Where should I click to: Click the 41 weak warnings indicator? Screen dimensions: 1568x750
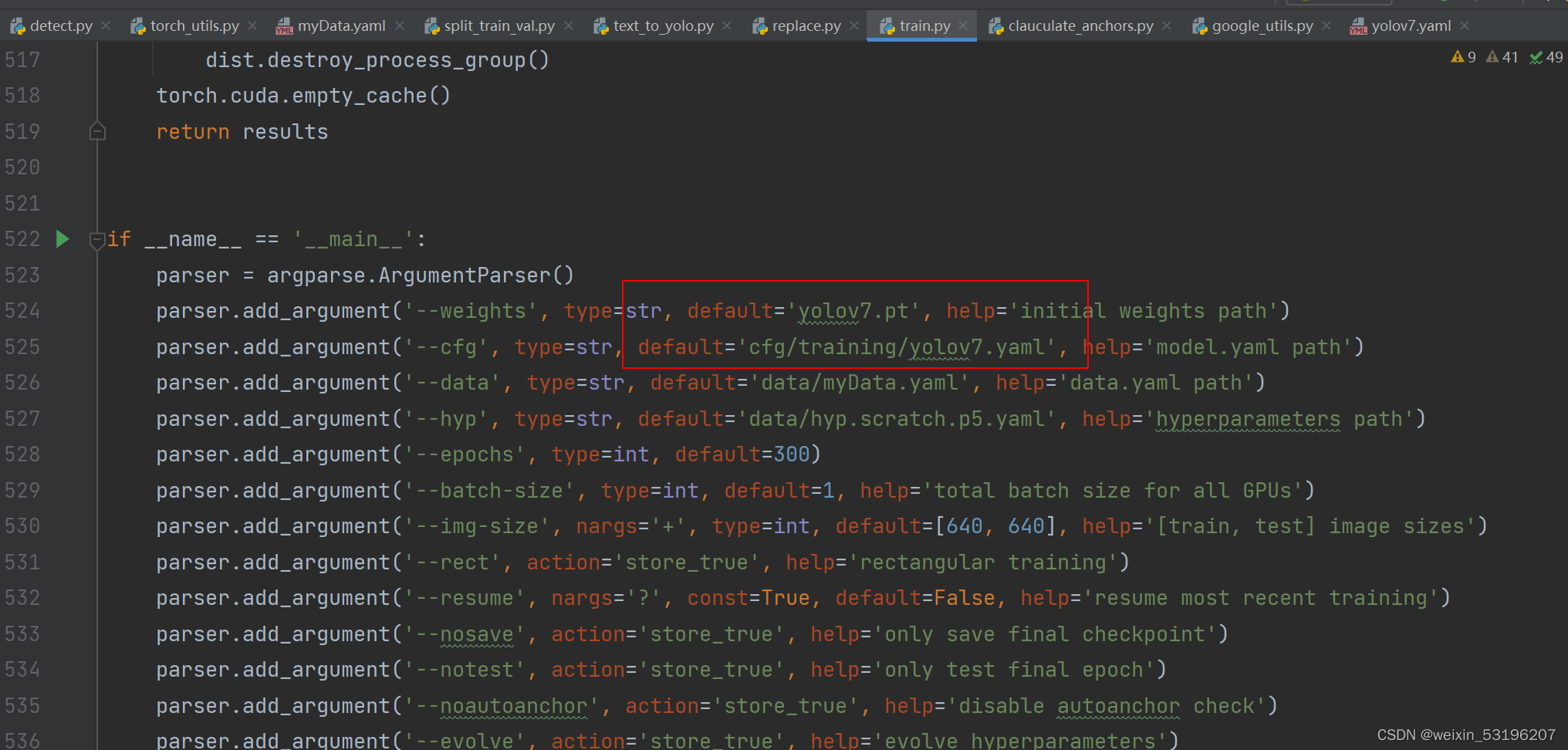pos(1502,57)
